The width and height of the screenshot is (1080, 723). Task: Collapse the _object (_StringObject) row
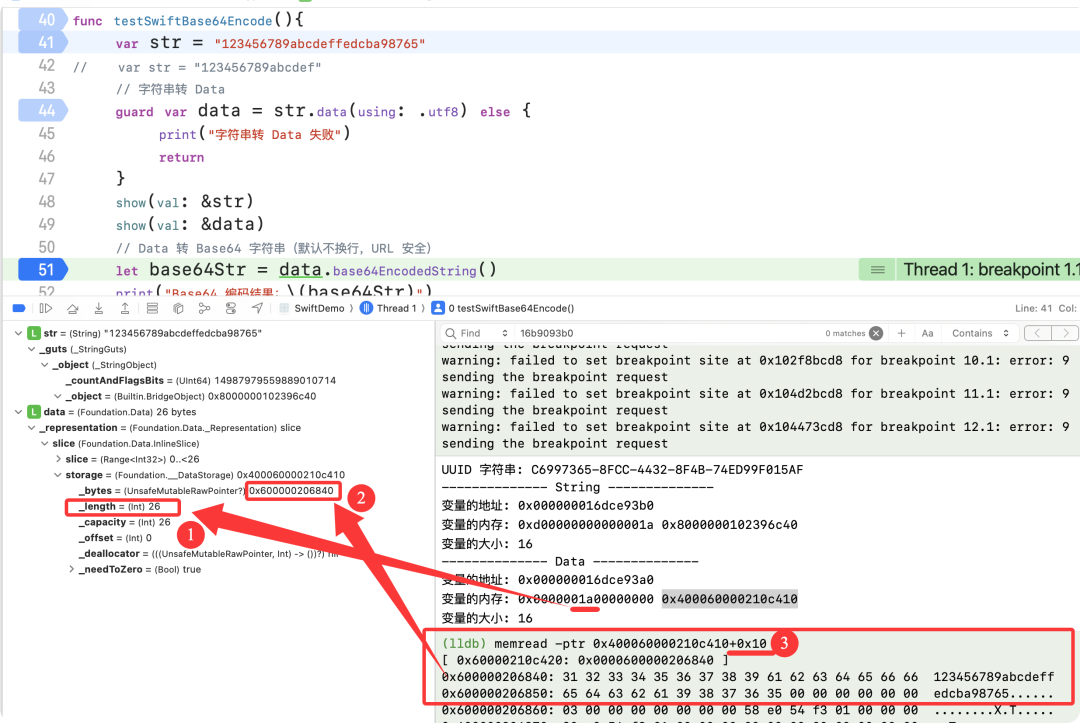pos(44,365)
